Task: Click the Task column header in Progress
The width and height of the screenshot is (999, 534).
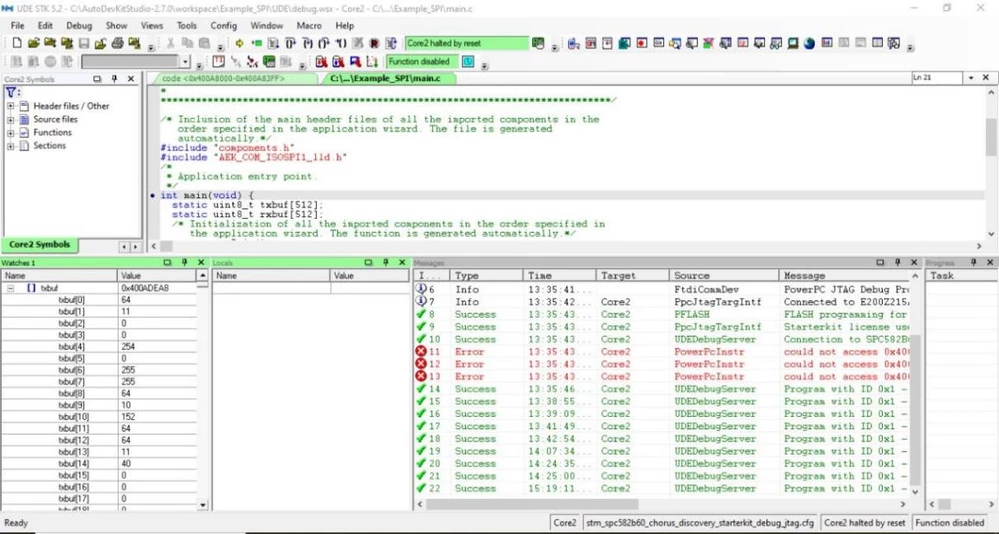Action: (961, 276)
